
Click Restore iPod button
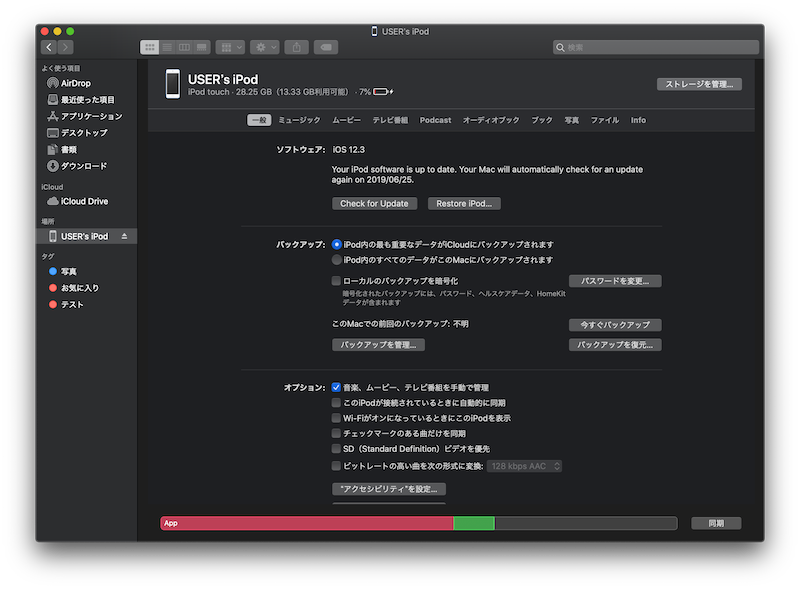(x=464, y=204)
